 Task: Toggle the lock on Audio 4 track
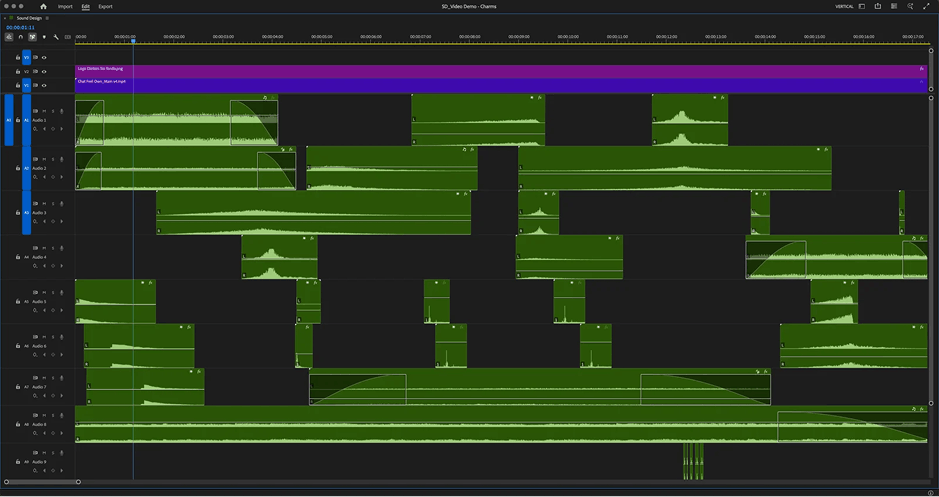(x=17, y=257)
